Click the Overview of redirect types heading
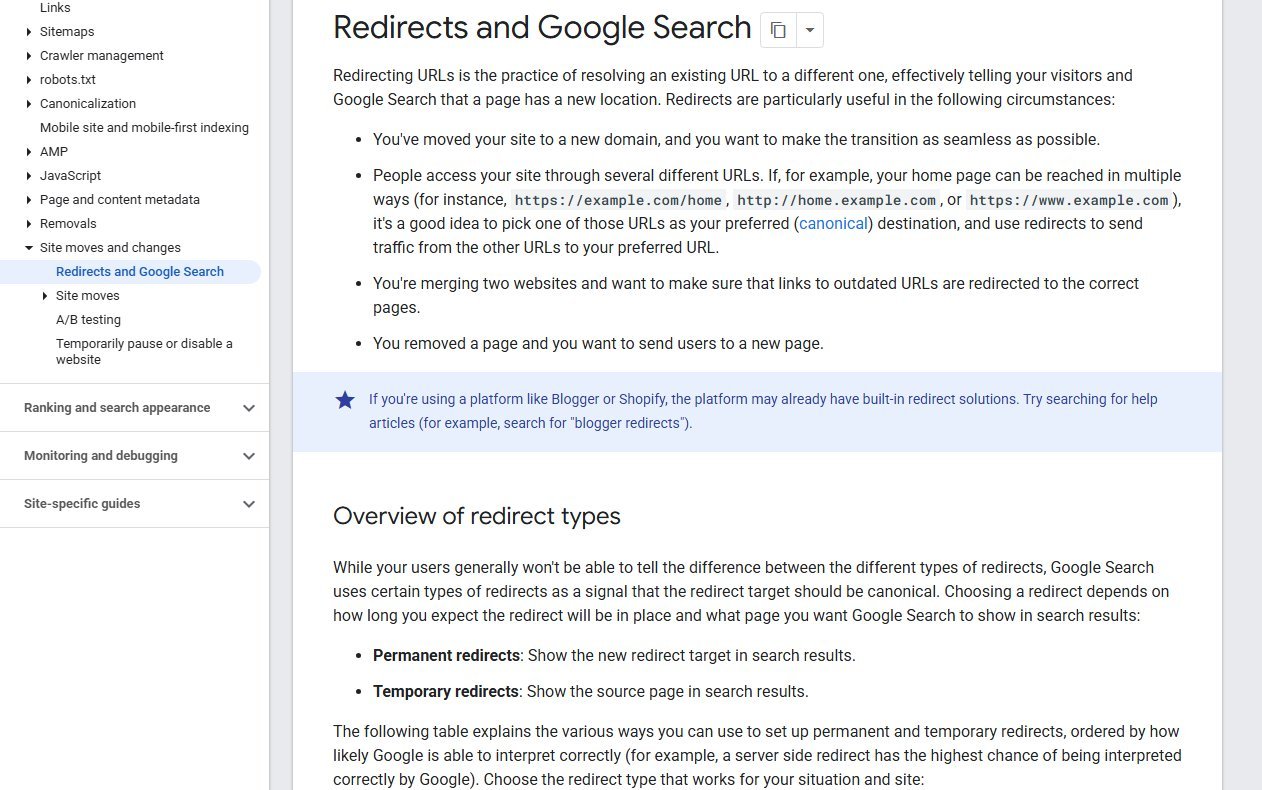Screen dimensions: 1262x790 [477, 516]
